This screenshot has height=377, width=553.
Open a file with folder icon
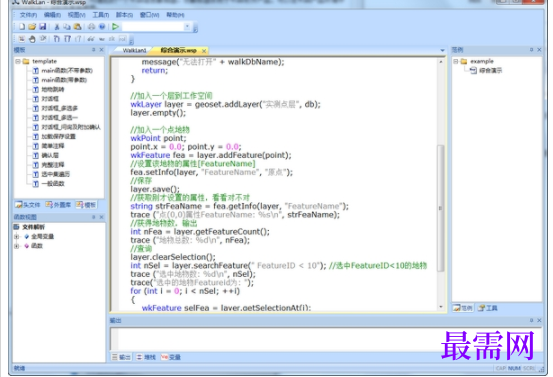click(32, 26)
